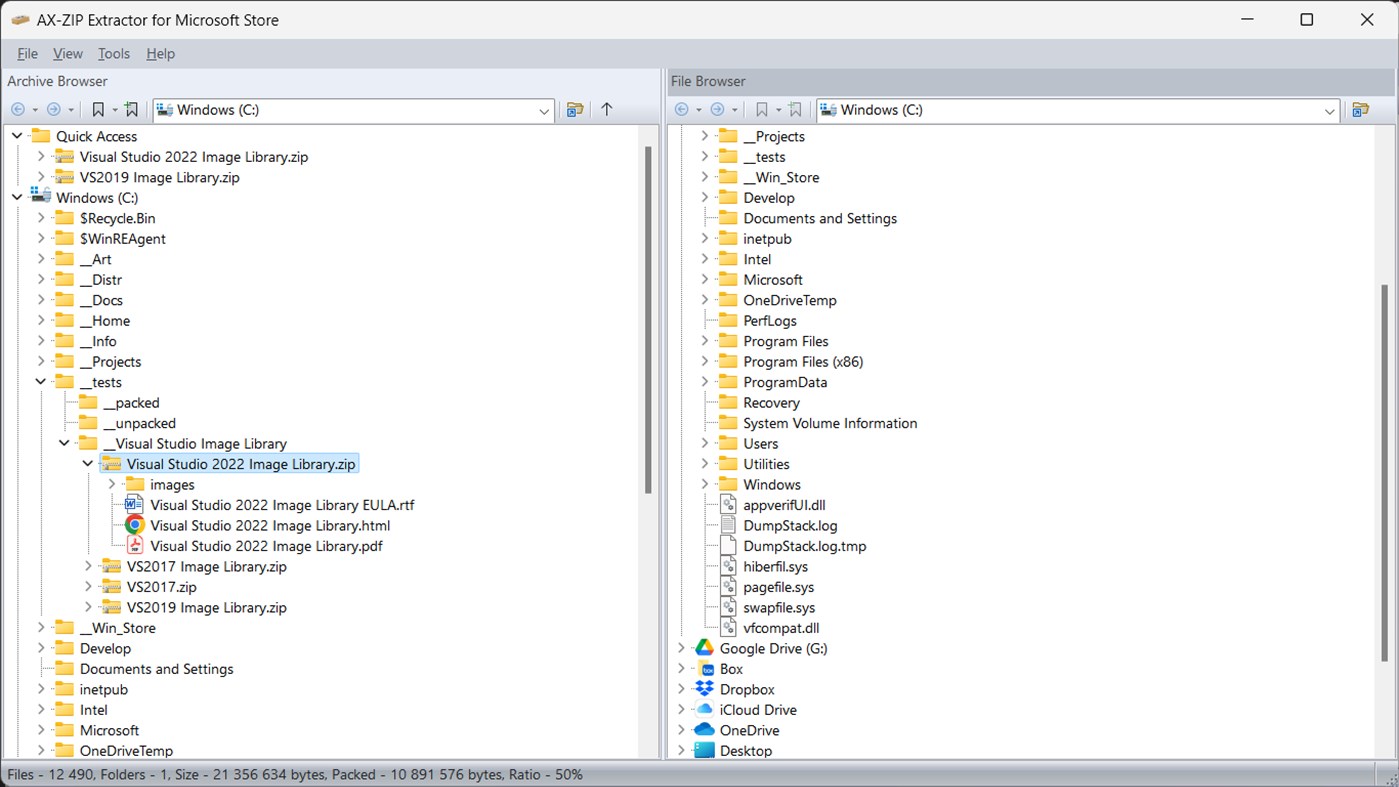Open the Tools menu
Screen dimensions: 1399x787
point(113,53)
